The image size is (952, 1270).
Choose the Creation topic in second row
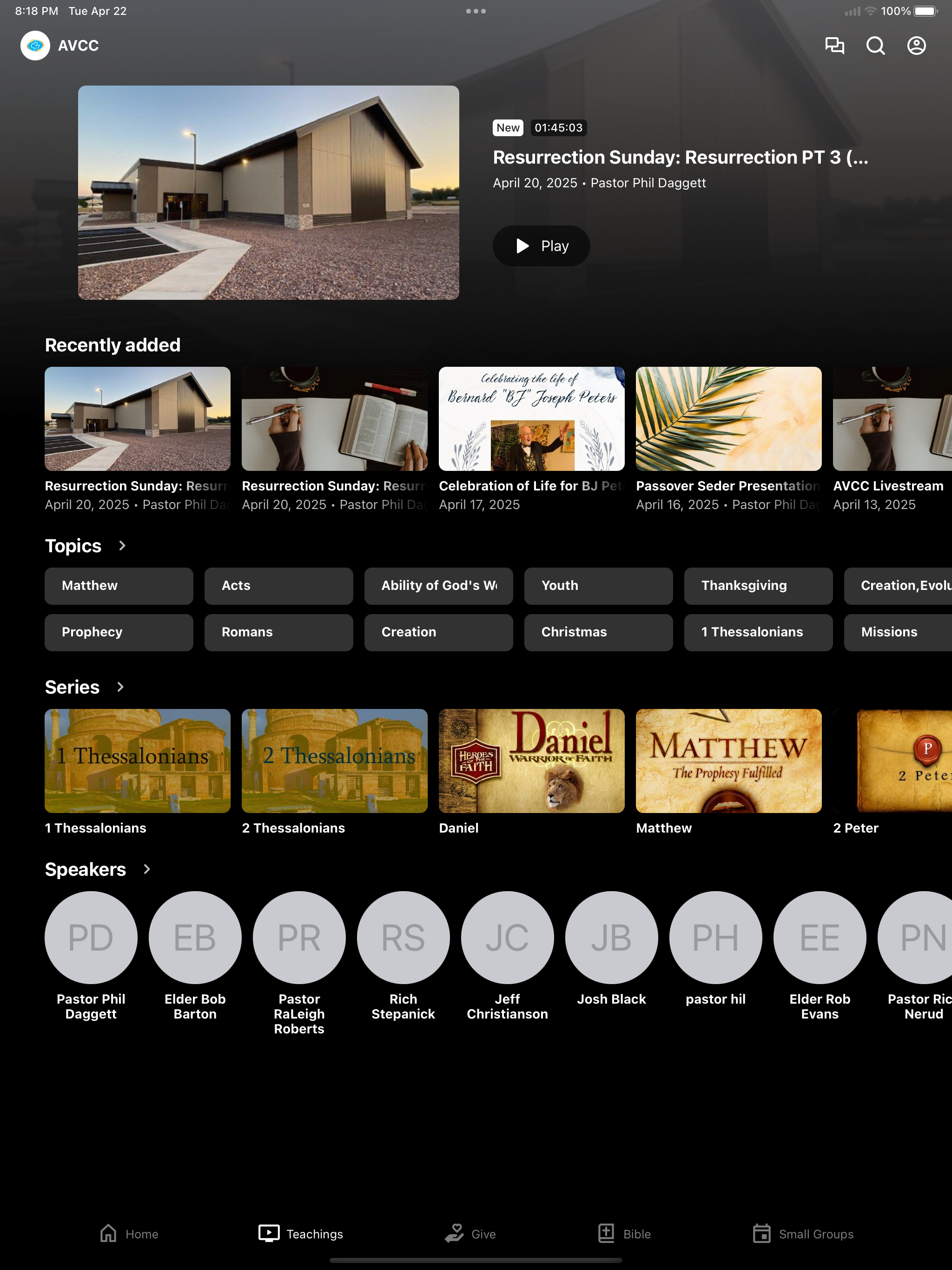[439, 632]
